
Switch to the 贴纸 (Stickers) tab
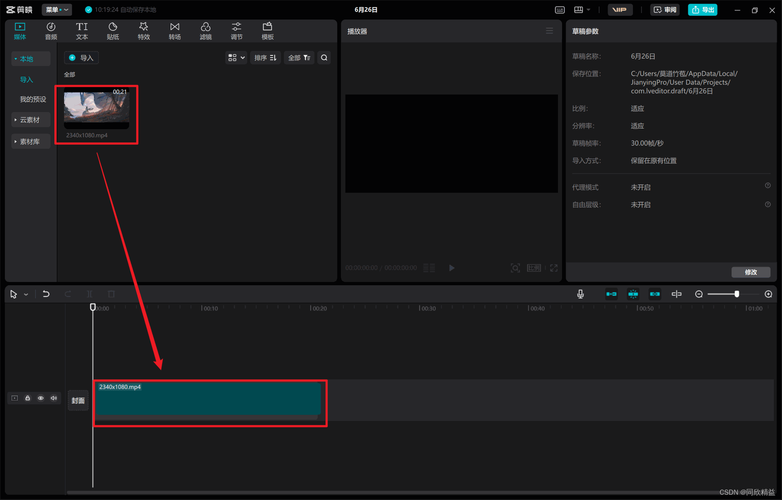point(113,30)
